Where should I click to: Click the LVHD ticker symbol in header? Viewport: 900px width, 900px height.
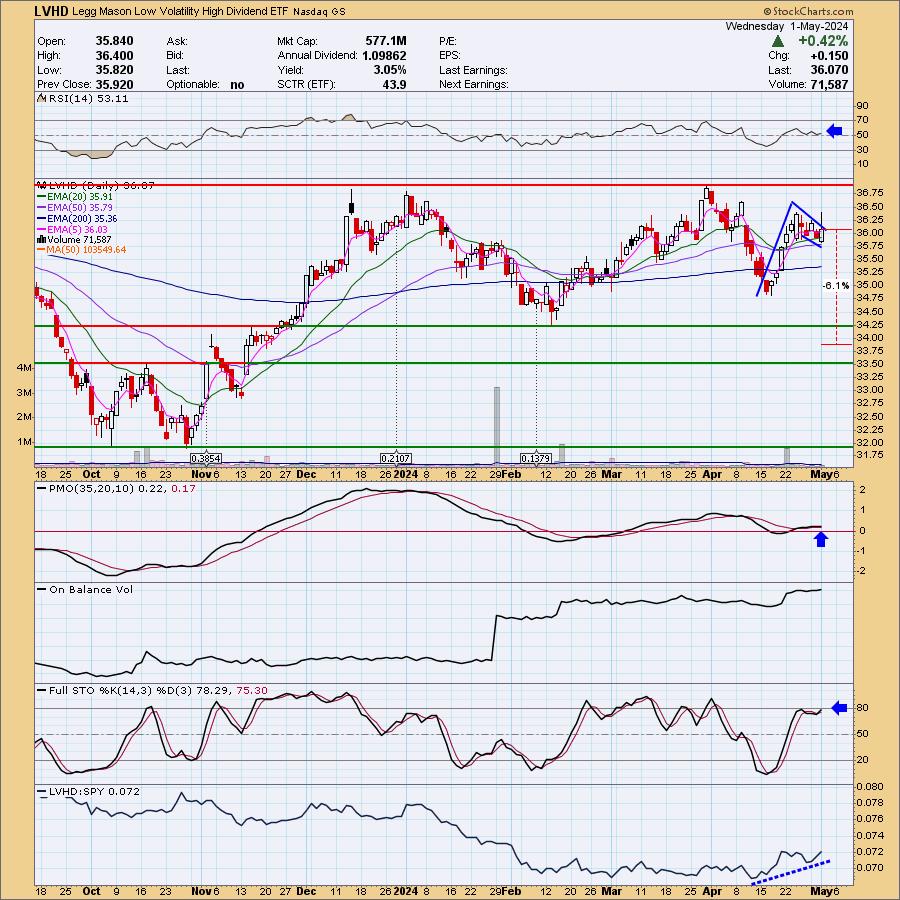[52, 11]
